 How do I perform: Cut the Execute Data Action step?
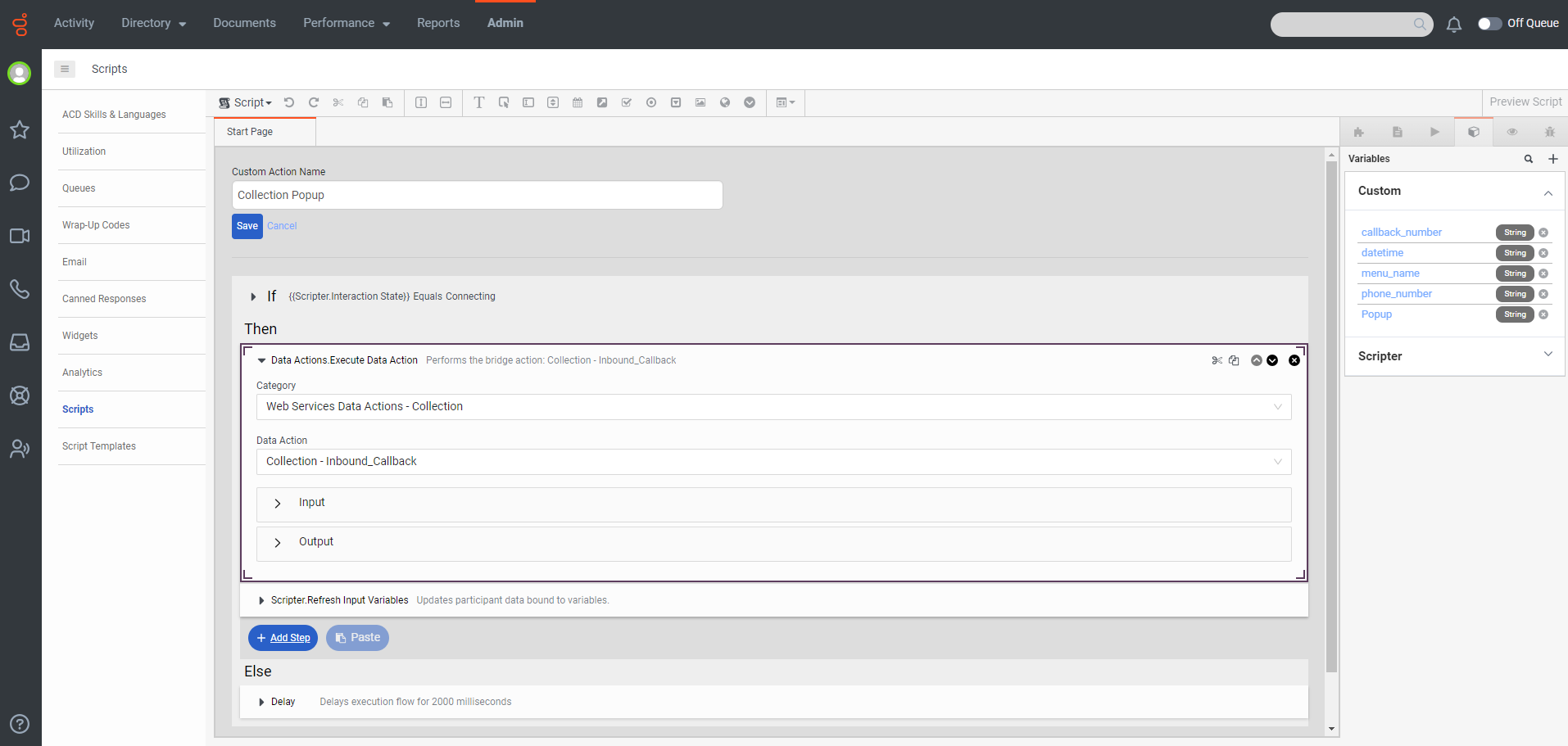(x=1217, y=360)
